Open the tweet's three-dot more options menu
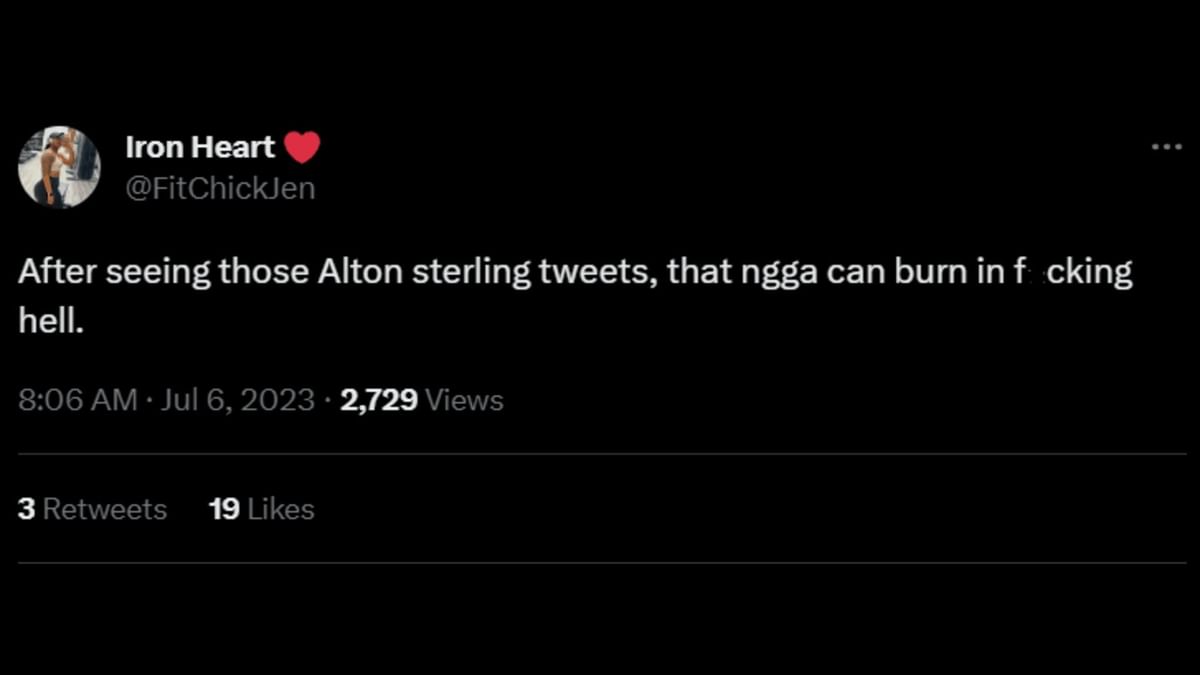 tap(1166, 147)
